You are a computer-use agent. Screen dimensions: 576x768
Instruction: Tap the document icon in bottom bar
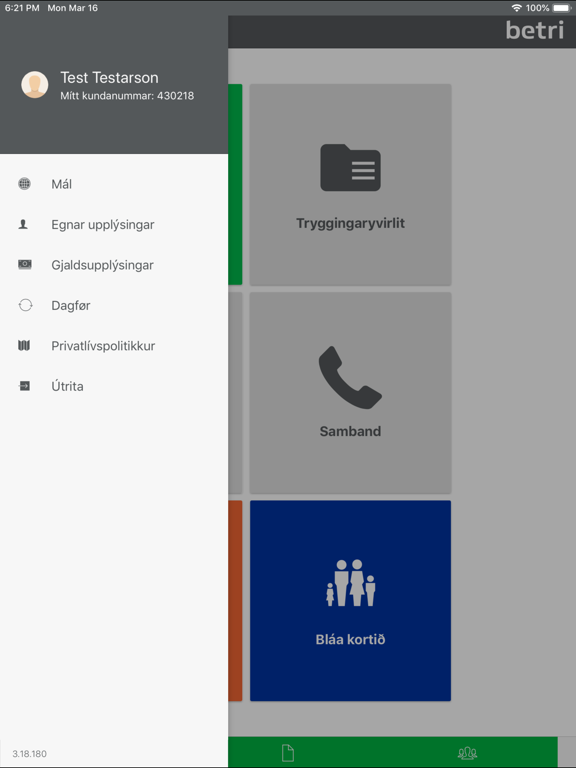(288, 753)
